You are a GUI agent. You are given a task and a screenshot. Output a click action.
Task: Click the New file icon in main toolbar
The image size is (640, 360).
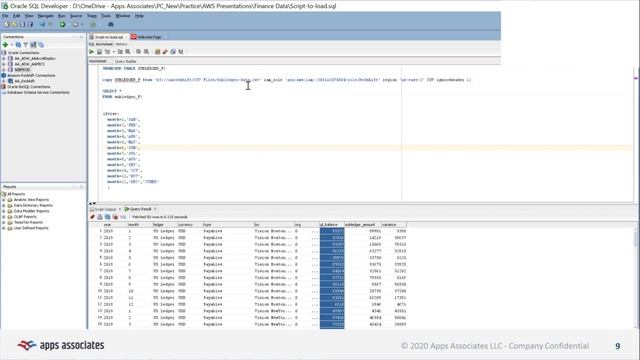point(6,24)
